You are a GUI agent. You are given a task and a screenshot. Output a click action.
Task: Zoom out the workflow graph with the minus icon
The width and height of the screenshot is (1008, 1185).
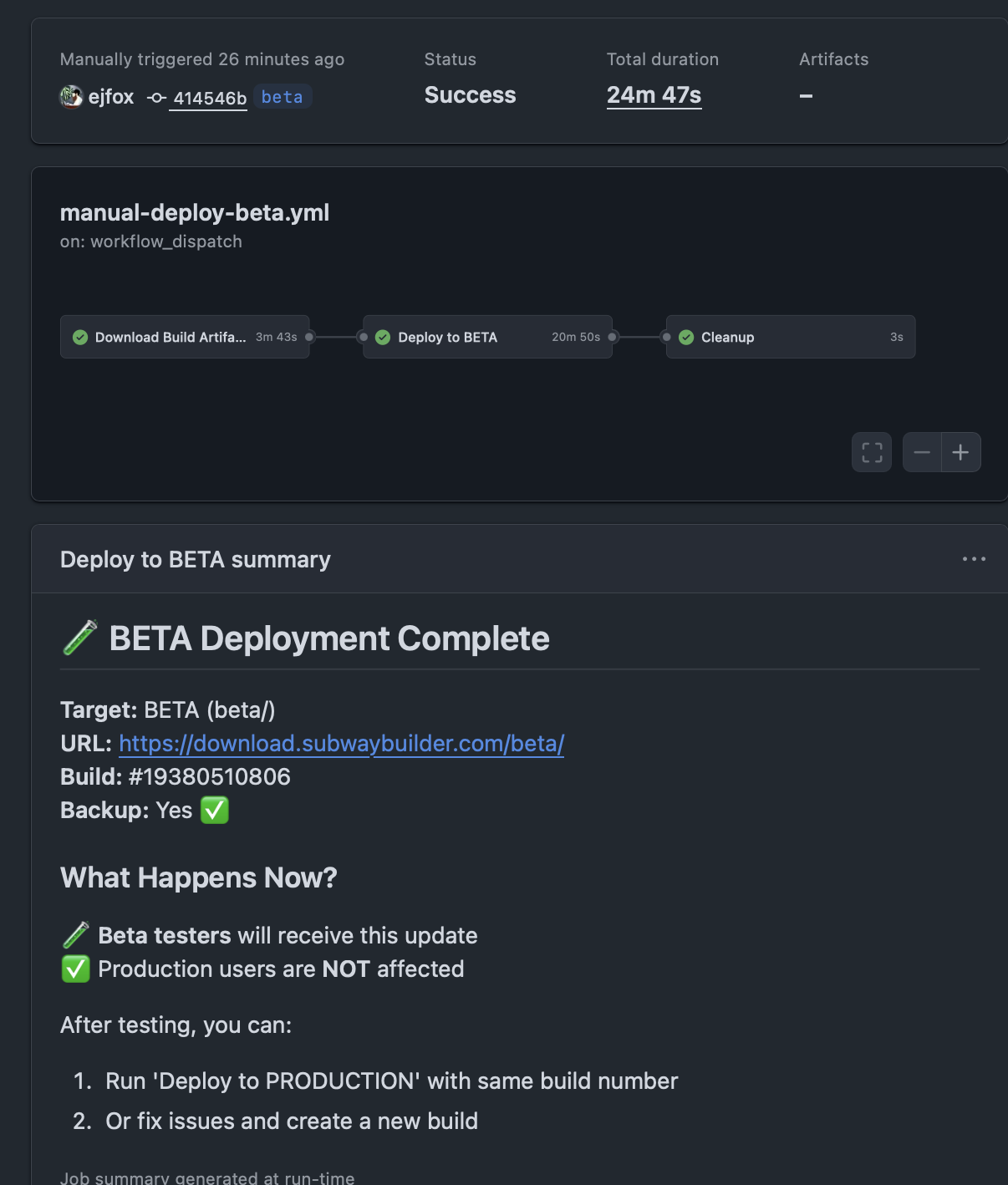pos(924,452)
